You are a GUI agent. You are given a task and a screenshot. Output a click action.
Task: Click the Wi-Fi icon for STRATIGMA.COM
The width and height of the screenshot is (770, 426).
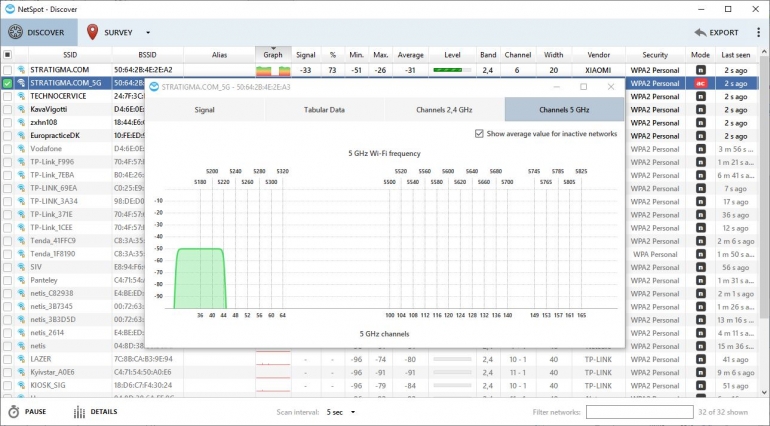[x=21, y=70]
